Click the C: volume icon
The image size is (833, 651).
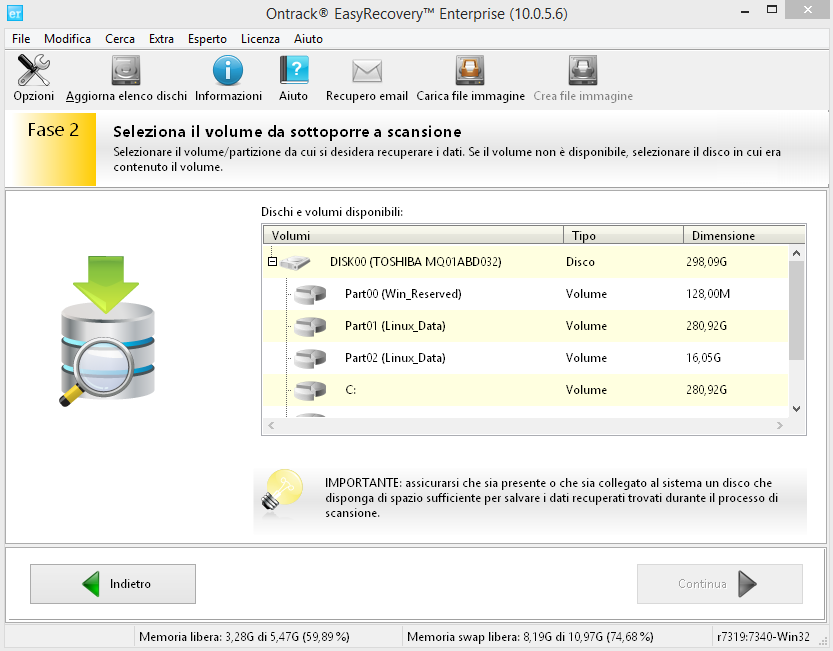tap(310, 390)
